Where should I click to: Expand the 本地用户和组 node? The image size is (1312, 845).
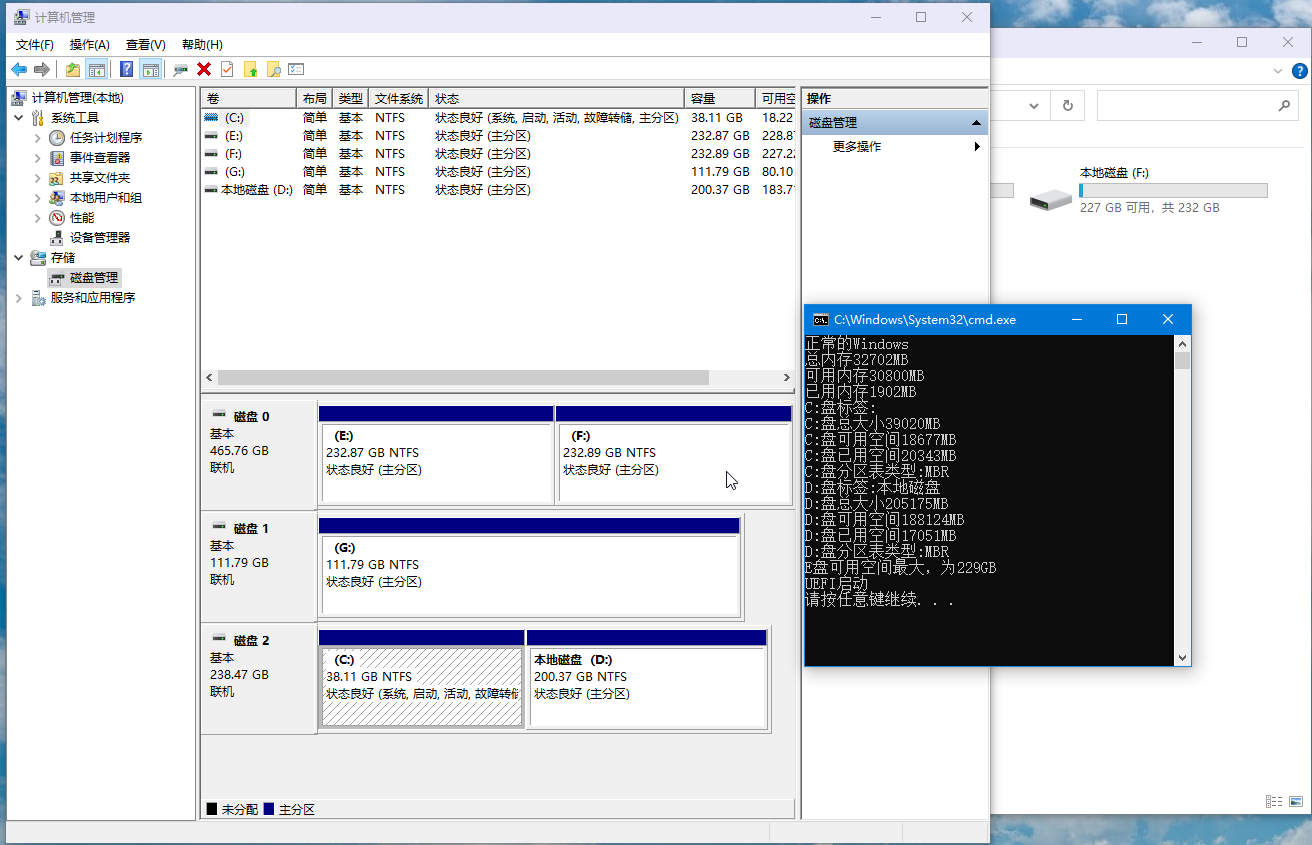38,198
